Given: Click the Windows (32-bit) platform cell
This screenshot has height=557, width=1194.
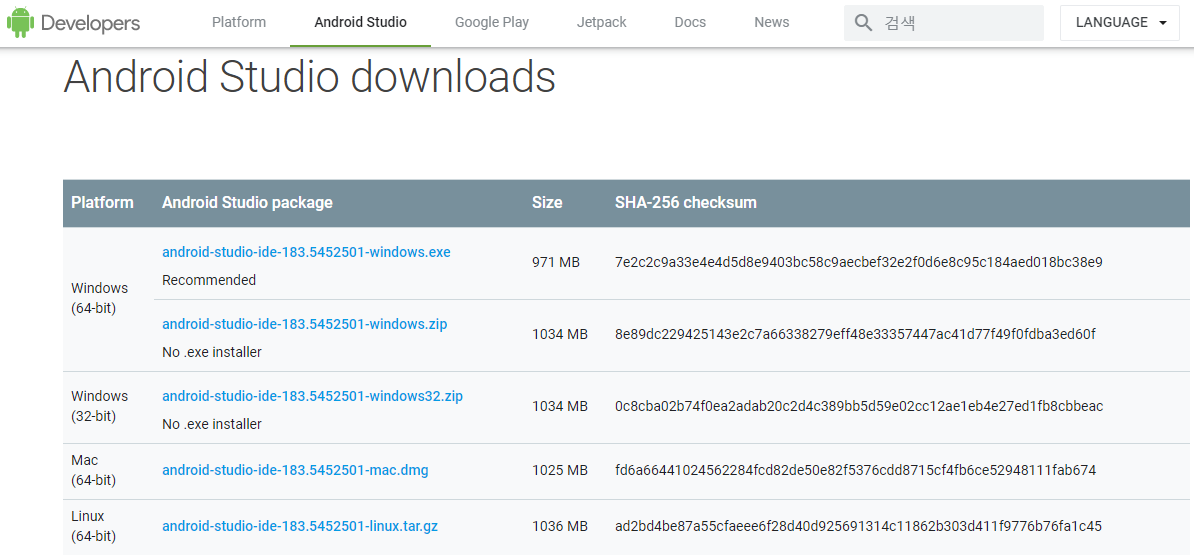Looking at the screenshot, I should point(100,406).
